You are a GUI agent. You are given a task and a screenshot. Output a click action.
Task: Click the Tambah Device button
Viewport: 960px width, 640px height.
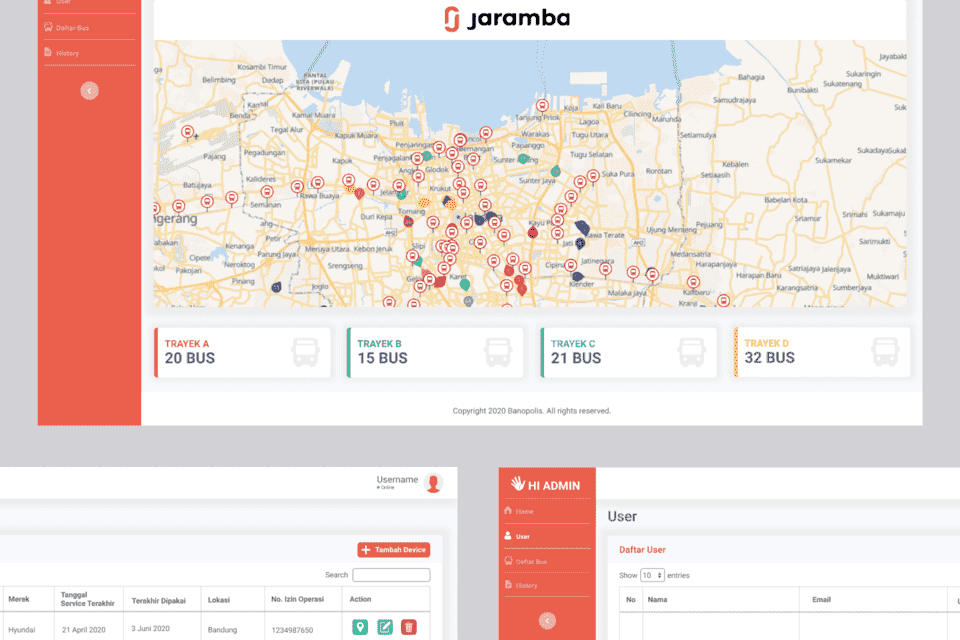pos(392,550)
